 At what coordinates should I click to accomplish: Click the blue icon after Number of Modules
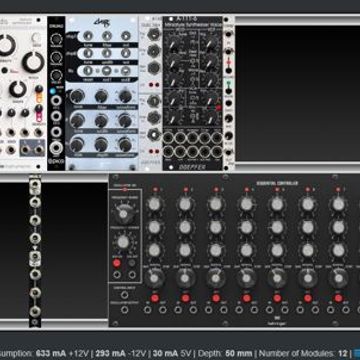357,353
